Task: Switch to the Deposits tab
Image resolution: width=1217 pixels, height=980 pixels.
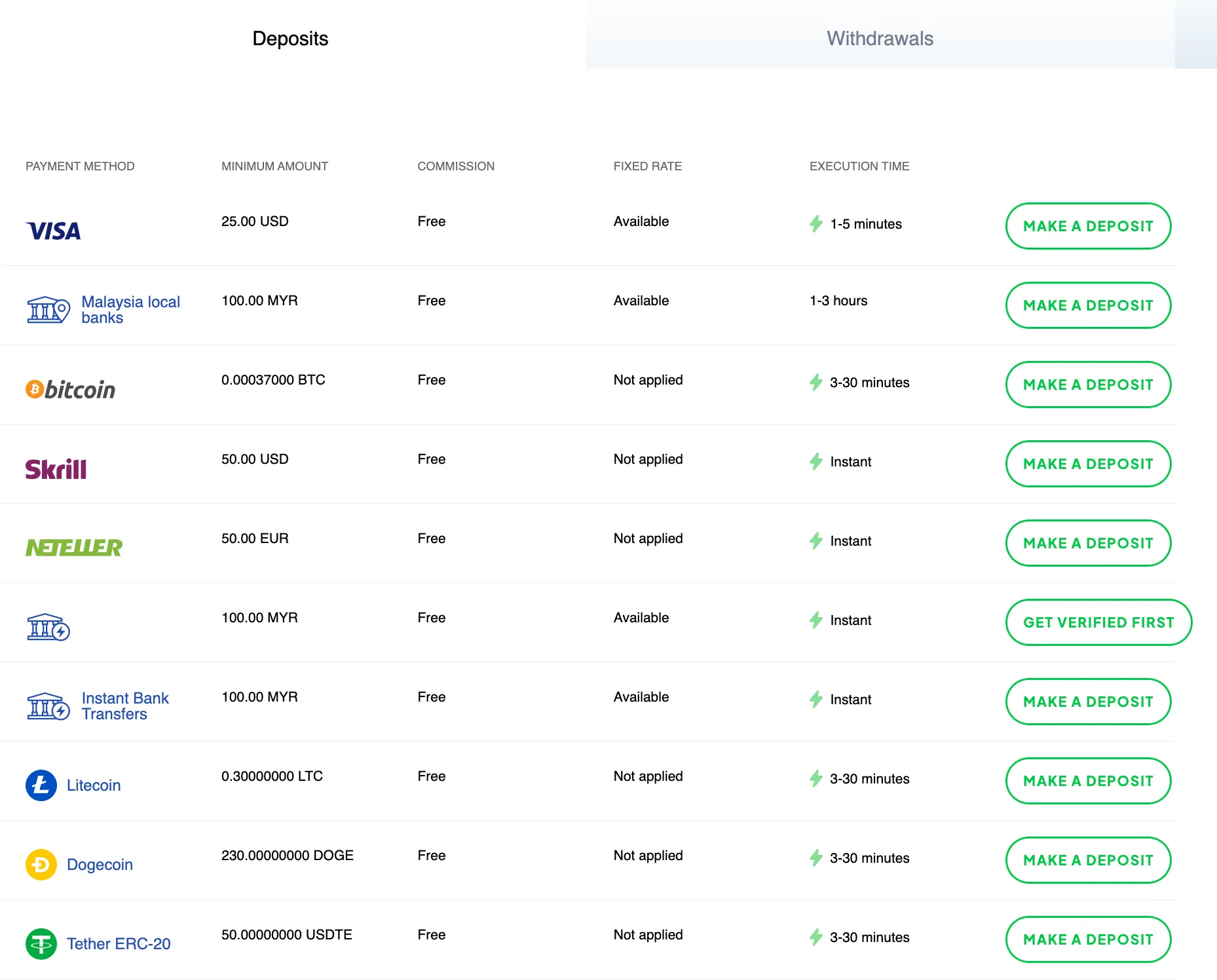Action: click(x=291, y=39)
